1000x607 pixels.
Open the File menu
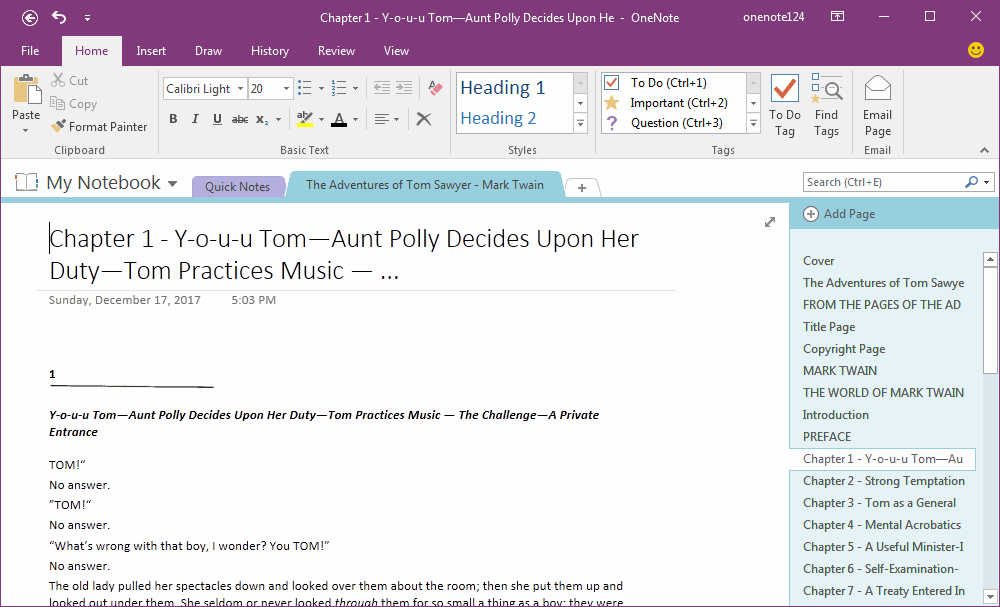30,51
